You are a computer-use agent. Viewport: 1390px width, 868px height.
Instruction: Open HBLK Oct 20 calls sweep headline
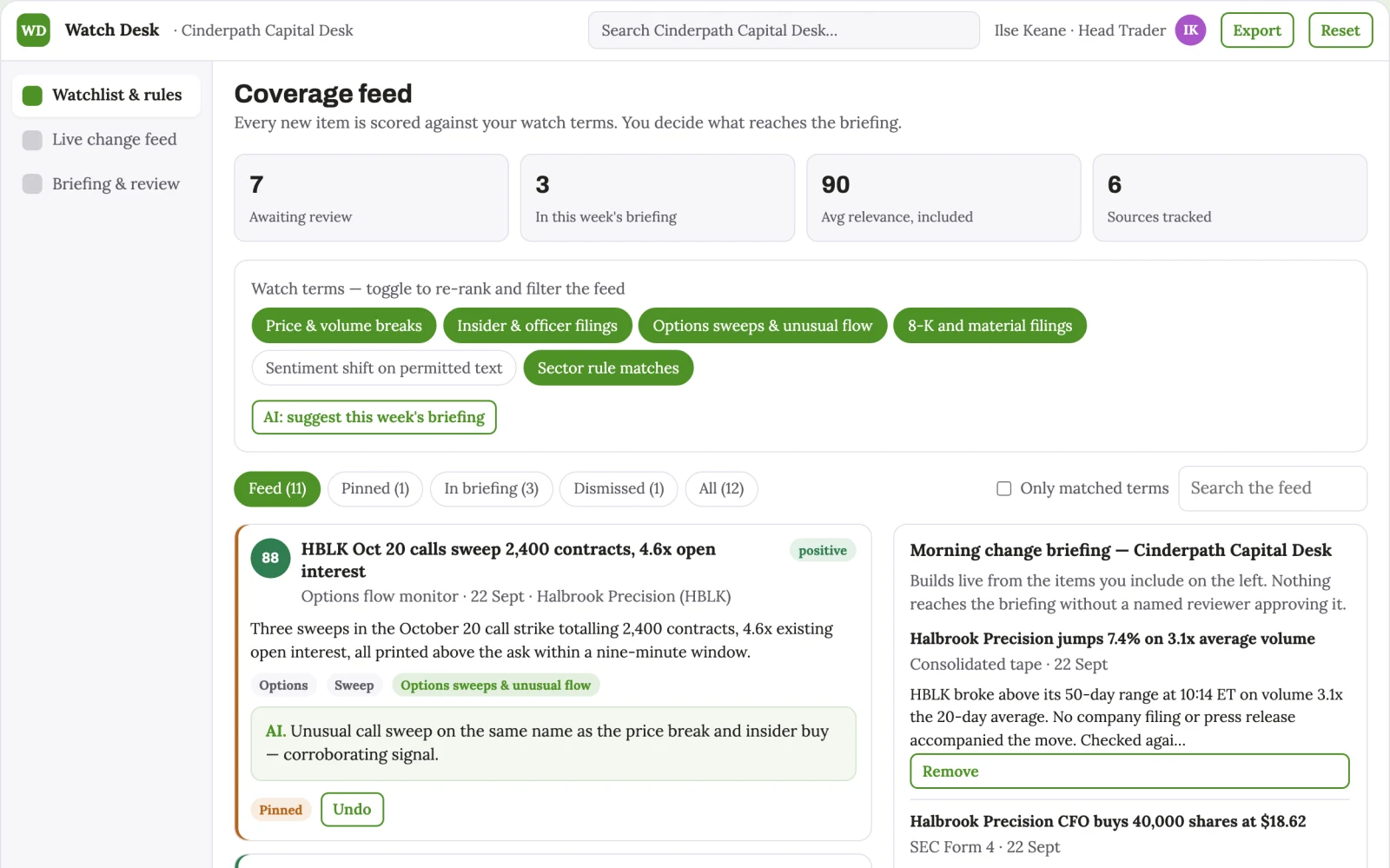[508, 560]
